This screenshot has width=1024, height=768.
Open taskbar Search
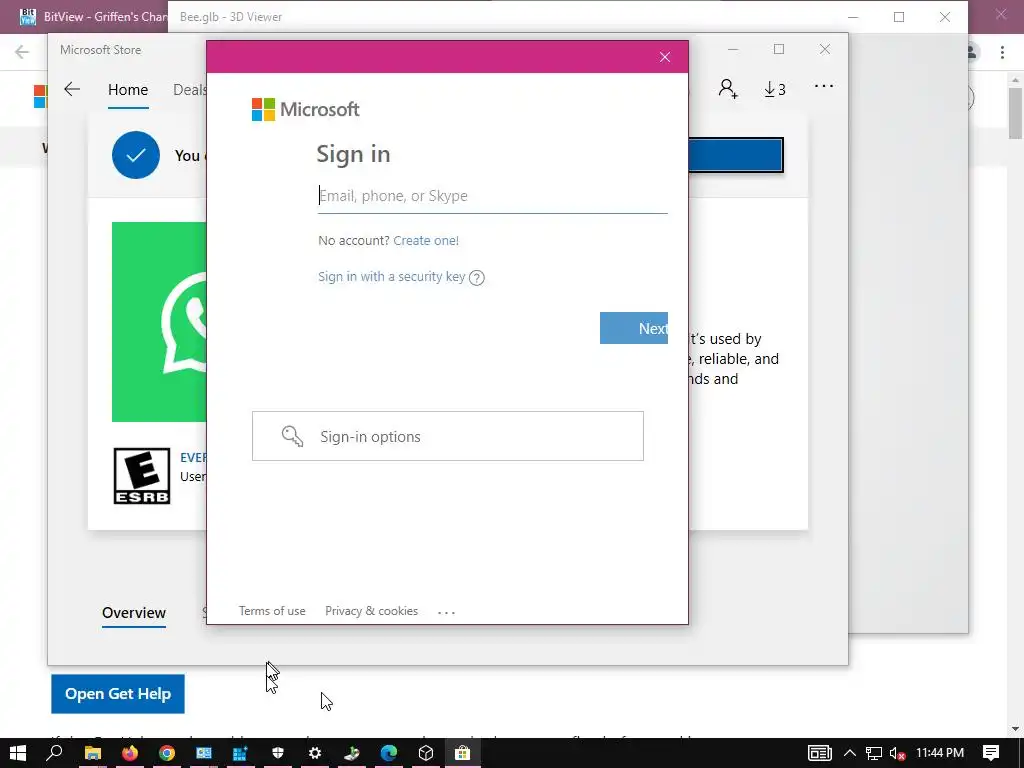click(55, 753)
